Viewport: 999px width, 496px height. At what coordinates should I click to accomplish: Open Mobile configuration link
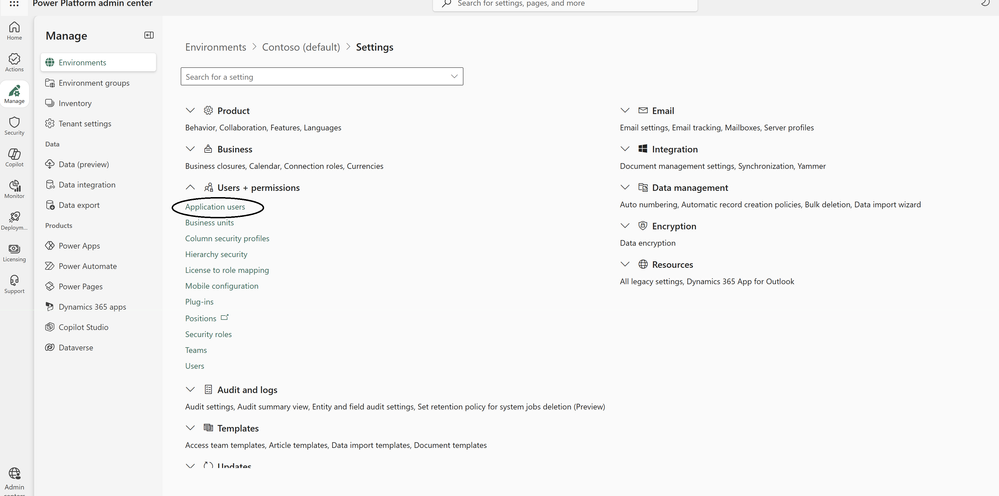click(222, 287)
